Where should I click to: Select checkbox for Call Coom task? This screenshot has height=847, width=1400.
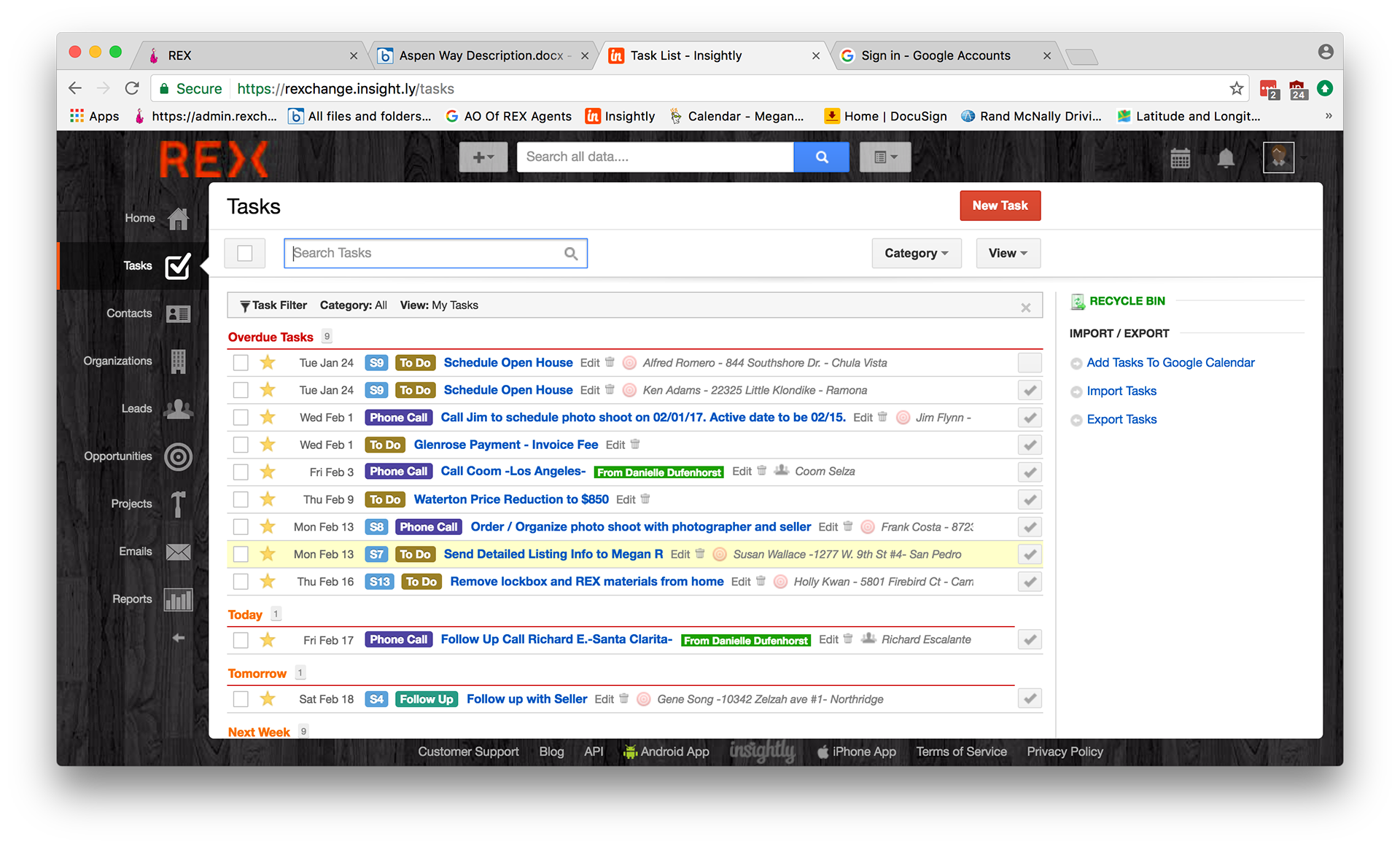pyautogui.click(x=241, y=472)
